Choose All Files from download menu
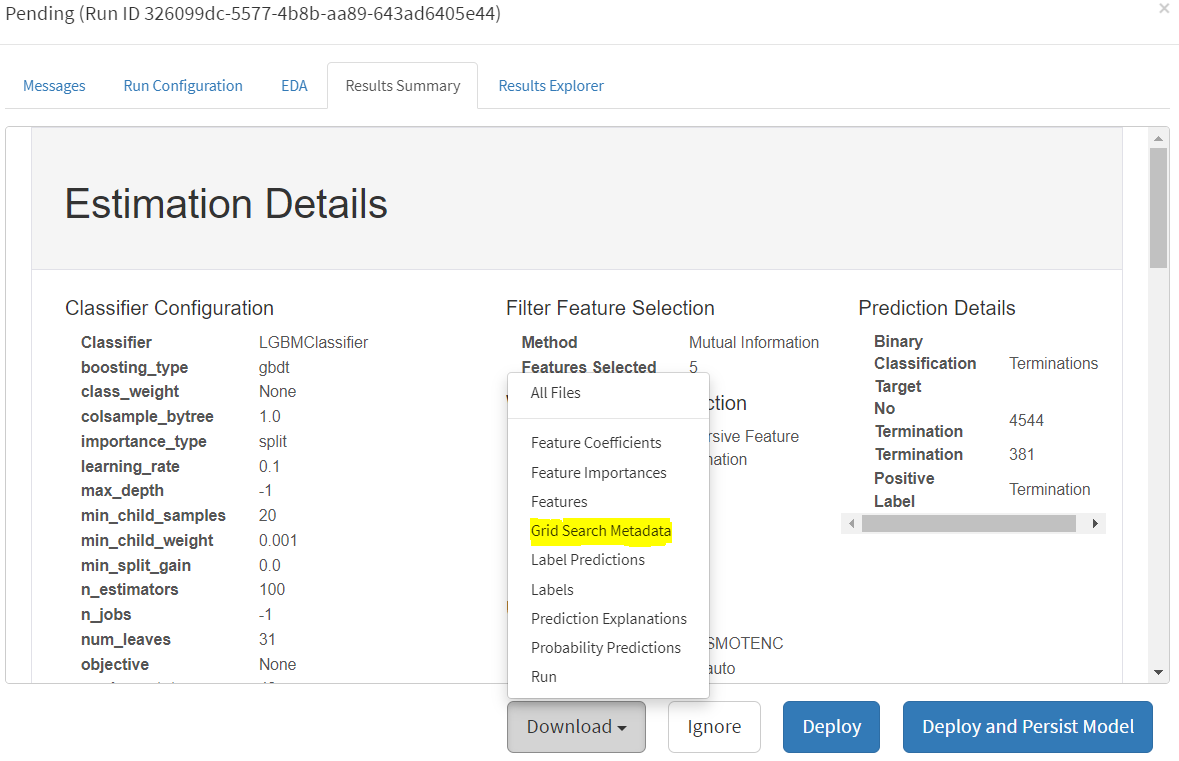This screenshot has height=761, width=1179. [x=555, y=393]
